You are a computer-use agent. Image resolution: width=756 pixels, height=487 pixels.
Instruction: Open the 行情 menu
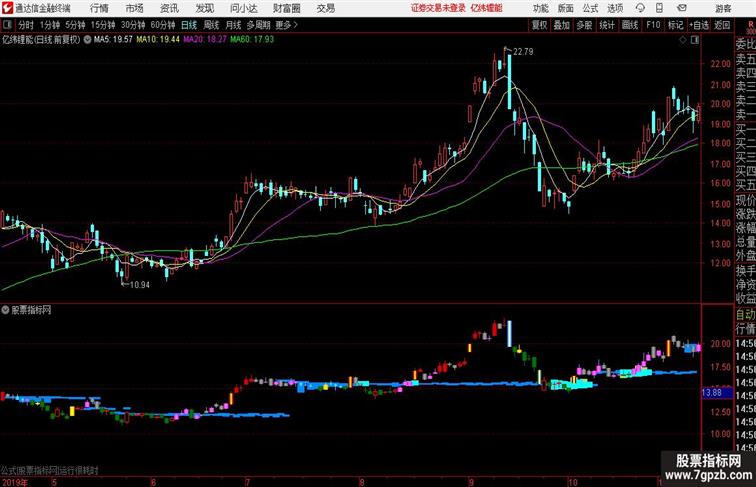click(x=99, y=8)
